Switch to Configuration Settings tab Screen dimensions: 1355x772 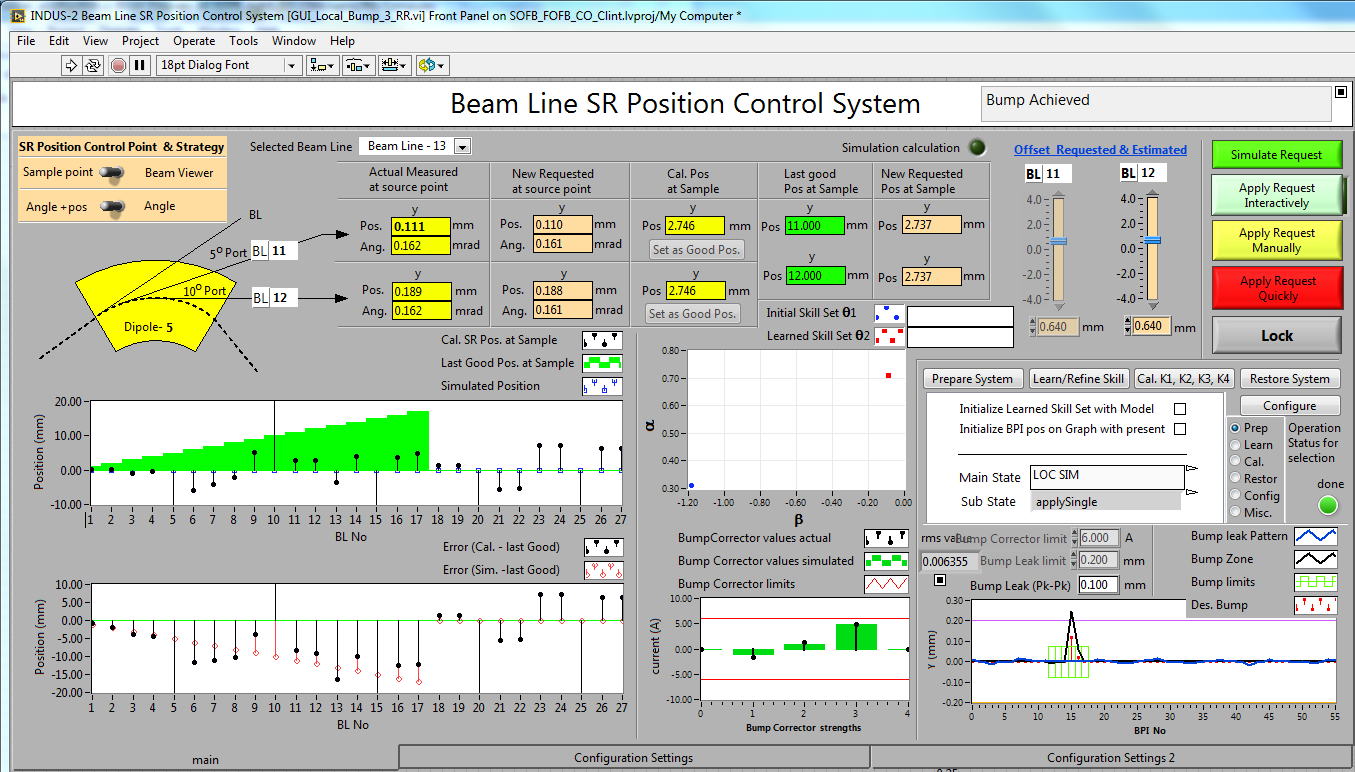tap(634, 758)
